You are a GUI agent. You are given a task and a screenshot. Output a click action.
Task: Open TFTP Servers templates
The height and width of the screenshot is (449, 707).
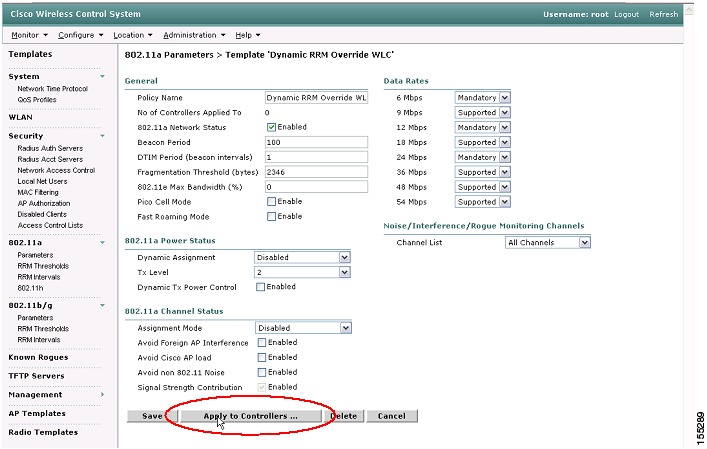tap(36, 376)
